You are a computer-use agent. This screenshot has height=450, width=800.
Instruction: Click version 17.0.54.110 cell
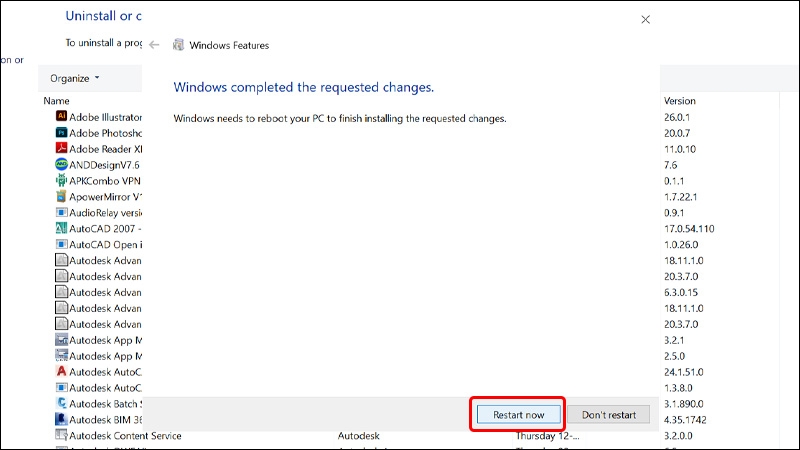point(689,229)
